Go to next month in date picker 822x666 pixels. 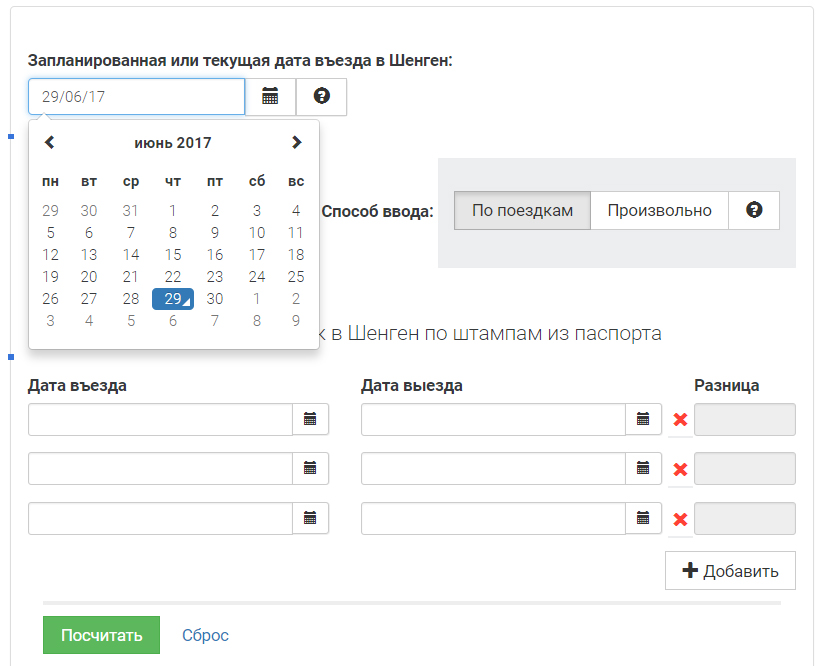pyautogui.click(x=296, y=143)
